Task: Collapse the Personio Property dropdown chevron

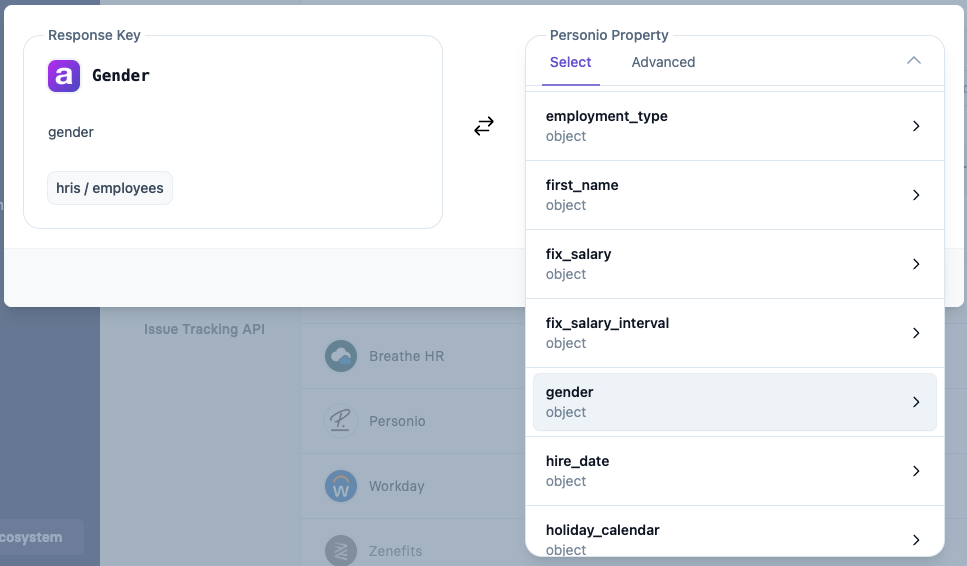Action: tap(913, 61)
